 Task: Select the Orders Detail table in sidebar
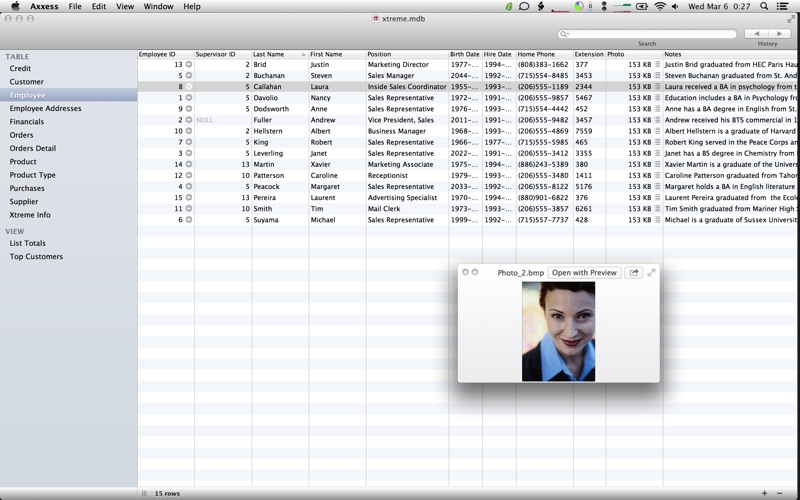32,148
